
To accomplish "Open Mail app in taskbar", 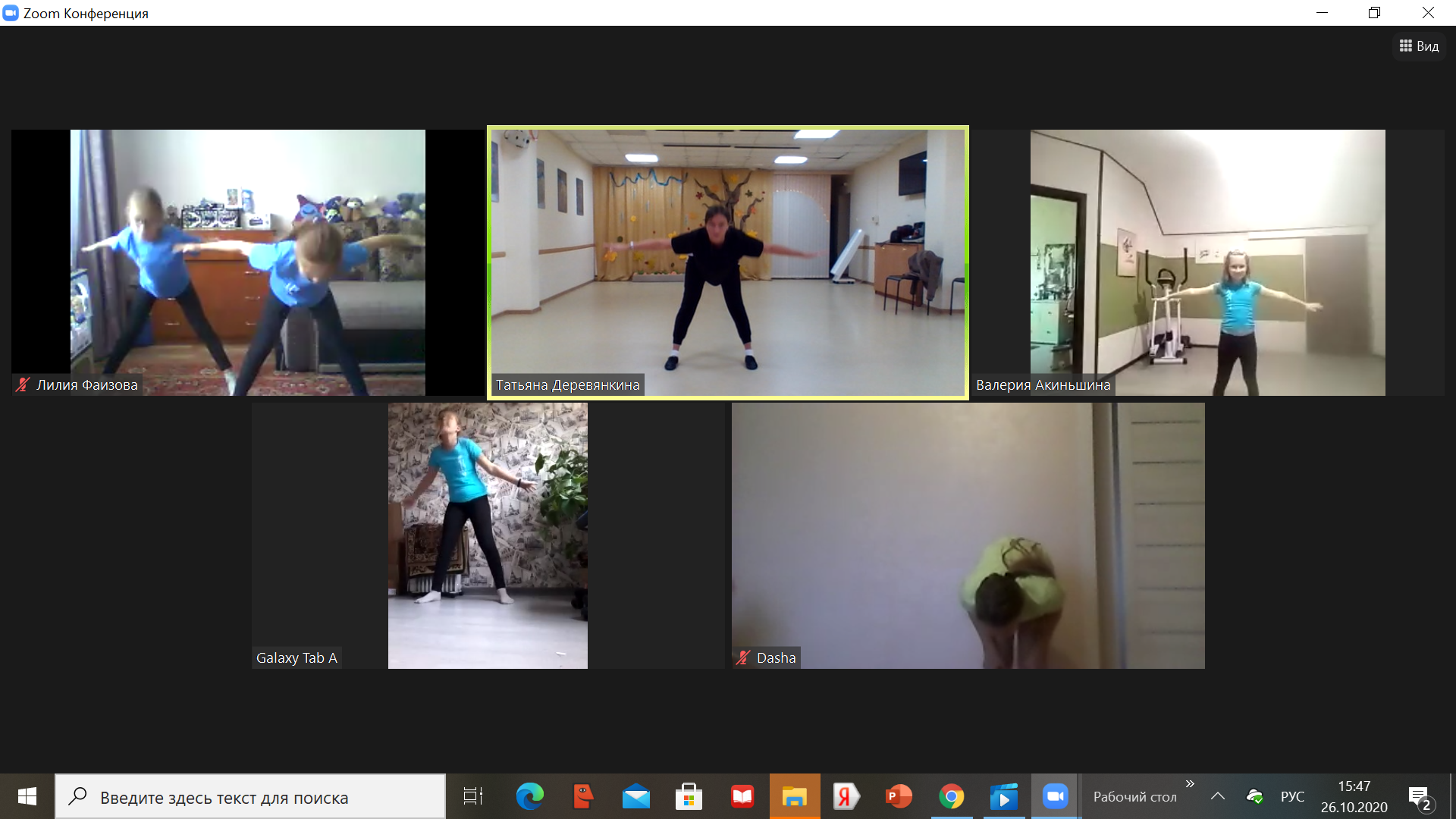I will point(635,796).
